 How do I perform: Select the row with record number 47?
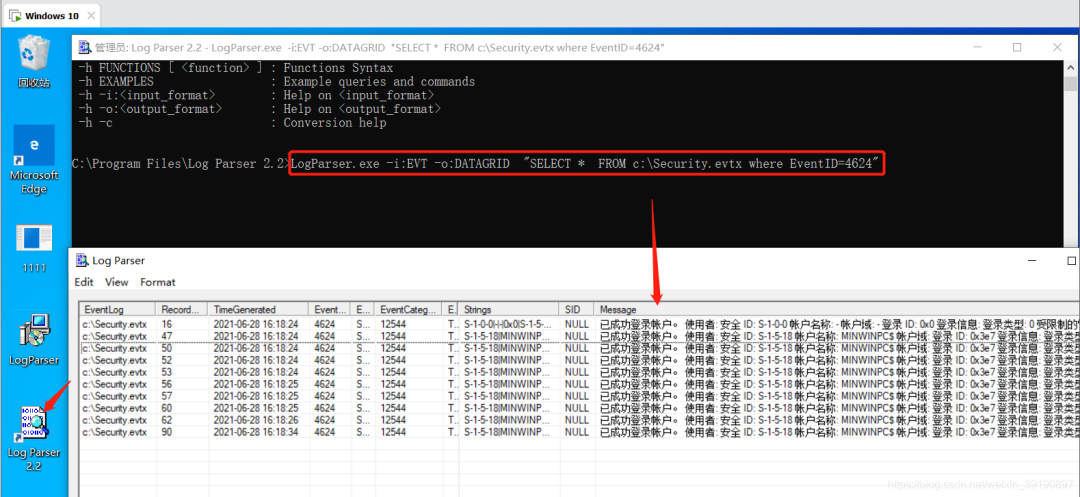pyautogui.click(x=579, y=336)
